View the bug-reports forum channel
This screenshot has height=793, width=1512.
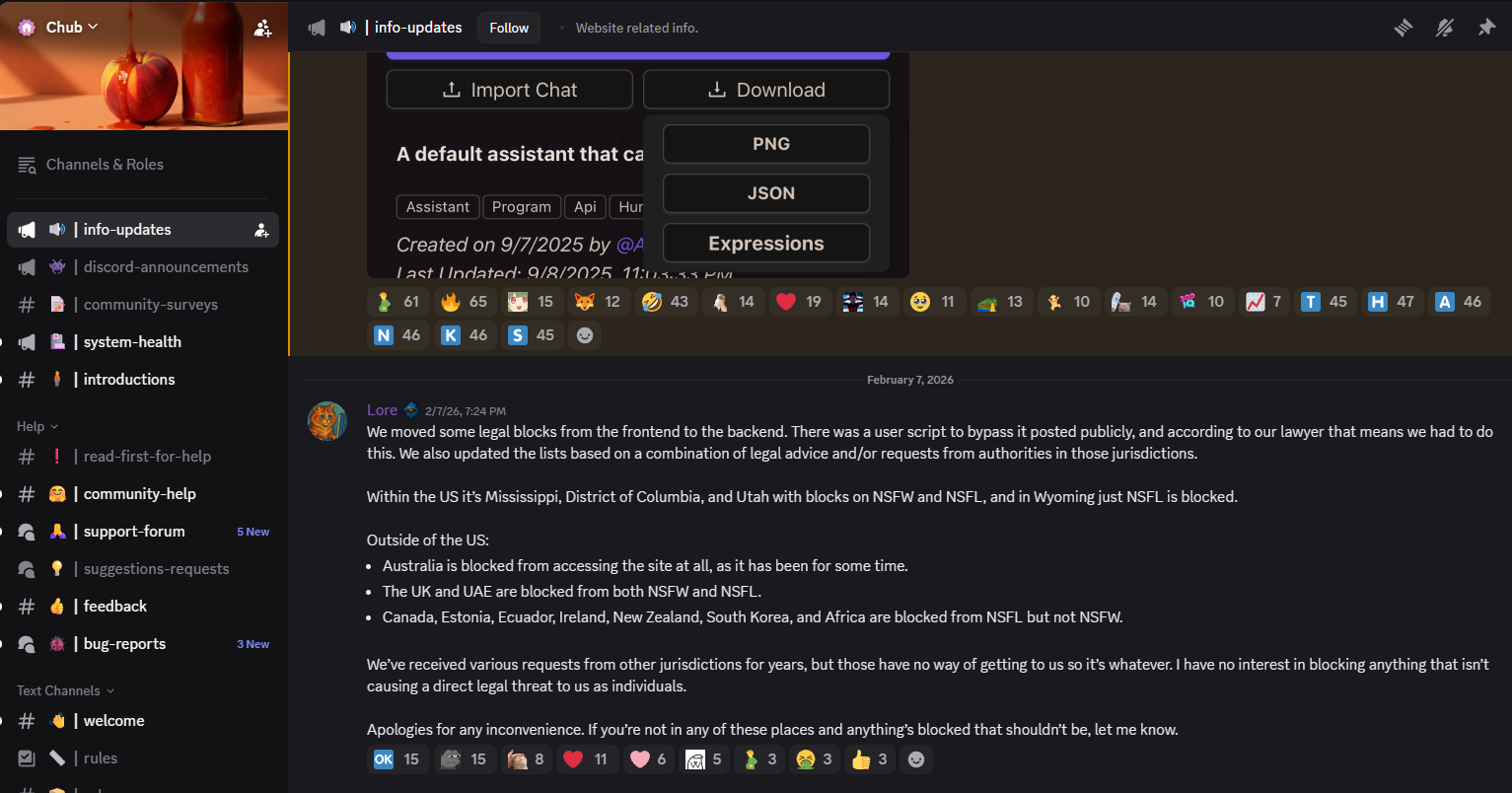[x=143, y=644]
